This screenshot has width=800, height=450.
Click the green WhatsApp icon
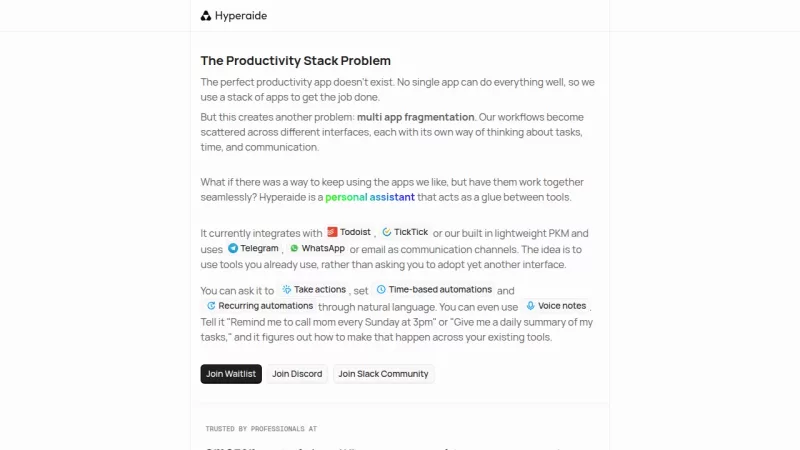point(294,248)
